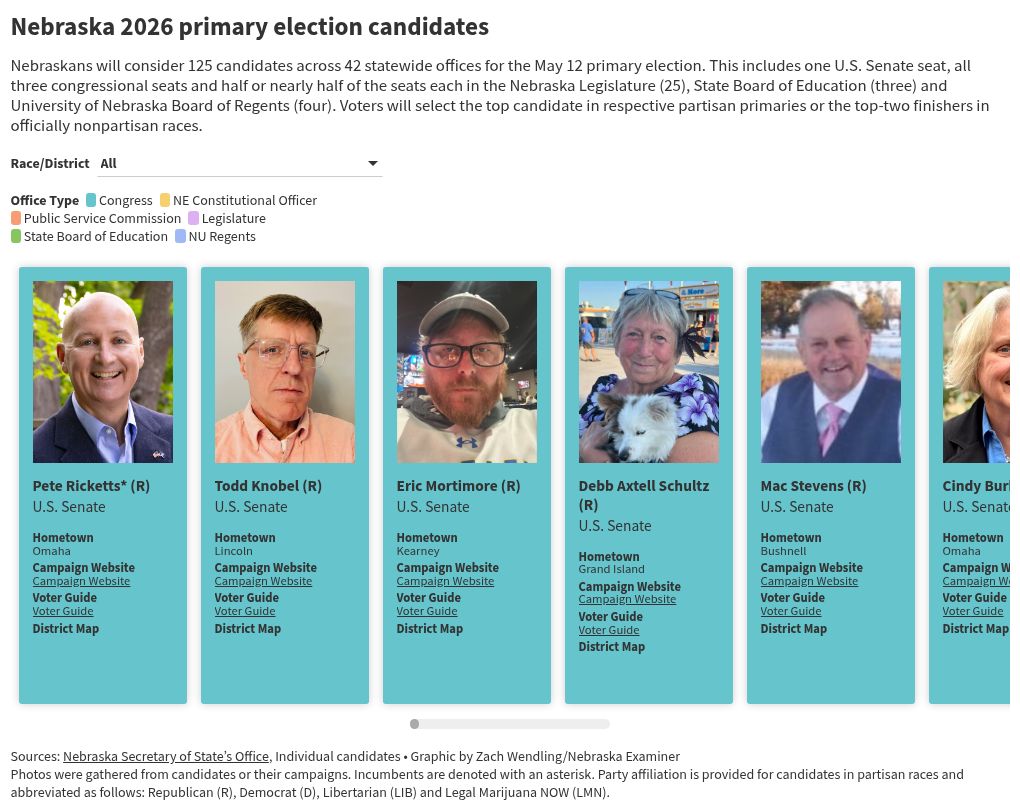The height and width of the screenshot is (812, 1020).
Task: Click the horizontal candidate carousel scrollbar
Action: [x=510, y=724]
